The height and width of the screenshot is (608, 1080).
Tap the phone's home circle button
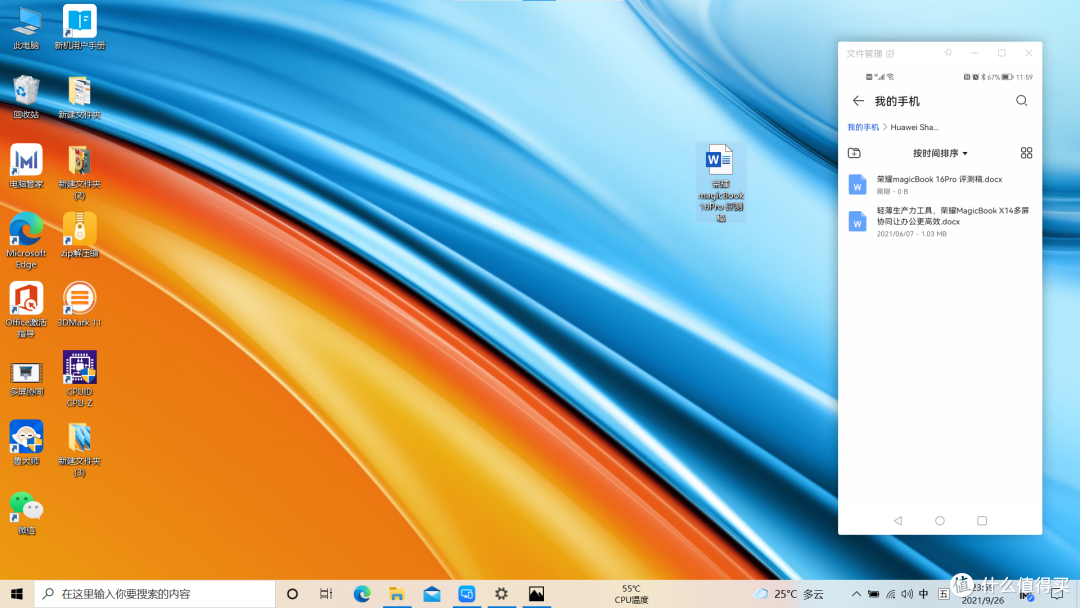click(939, 521)
